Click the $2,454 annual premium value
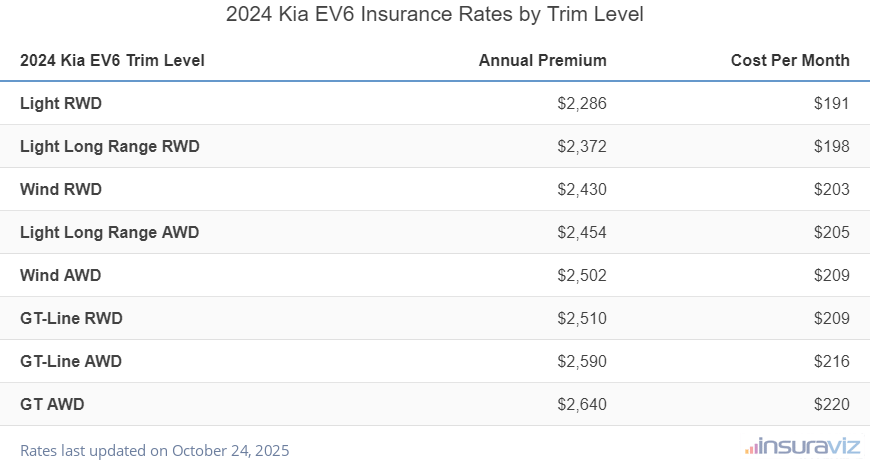Viewport: 870px width, 466px height. coord(582,232)
